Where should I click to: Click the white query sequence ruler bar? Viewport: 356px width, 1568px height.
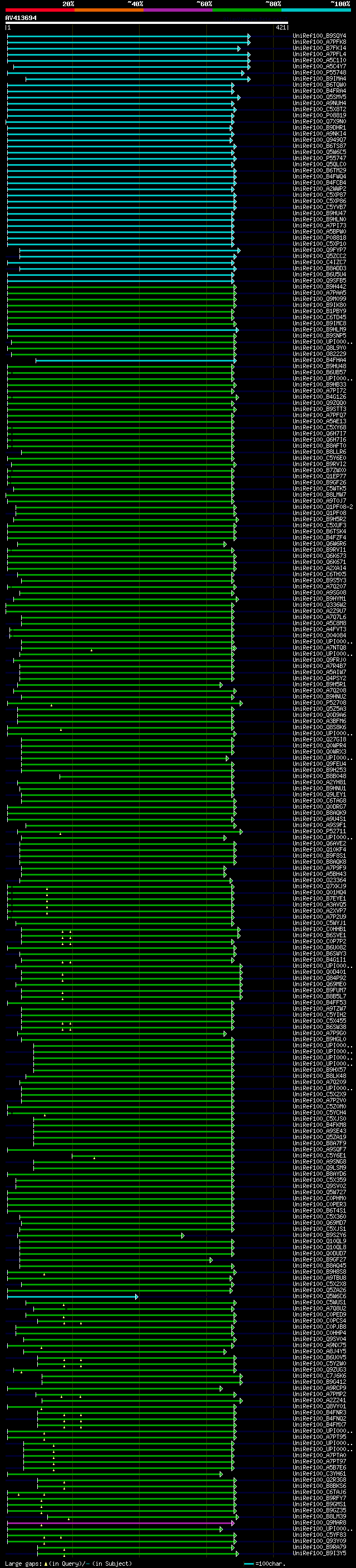[x=147, y=22]
